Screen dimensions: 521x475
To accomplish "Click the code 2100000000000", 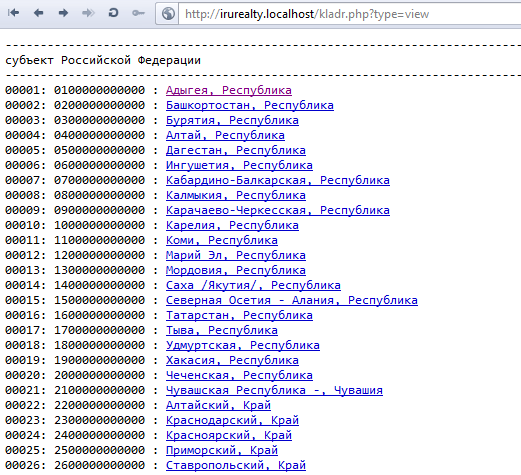I will (x=100, y=390).
